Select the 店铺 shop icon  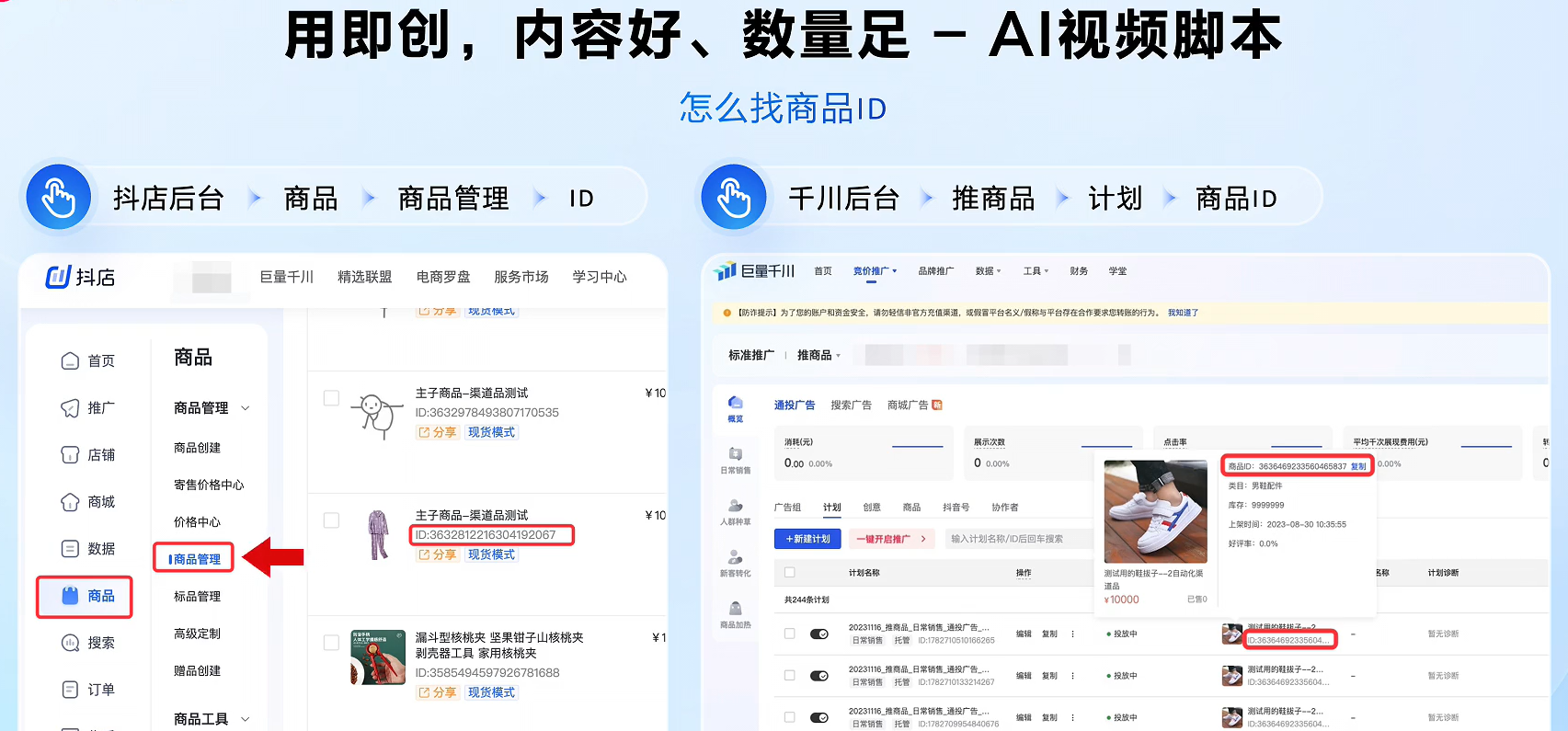pyautogui.click(x=70, y=455)
